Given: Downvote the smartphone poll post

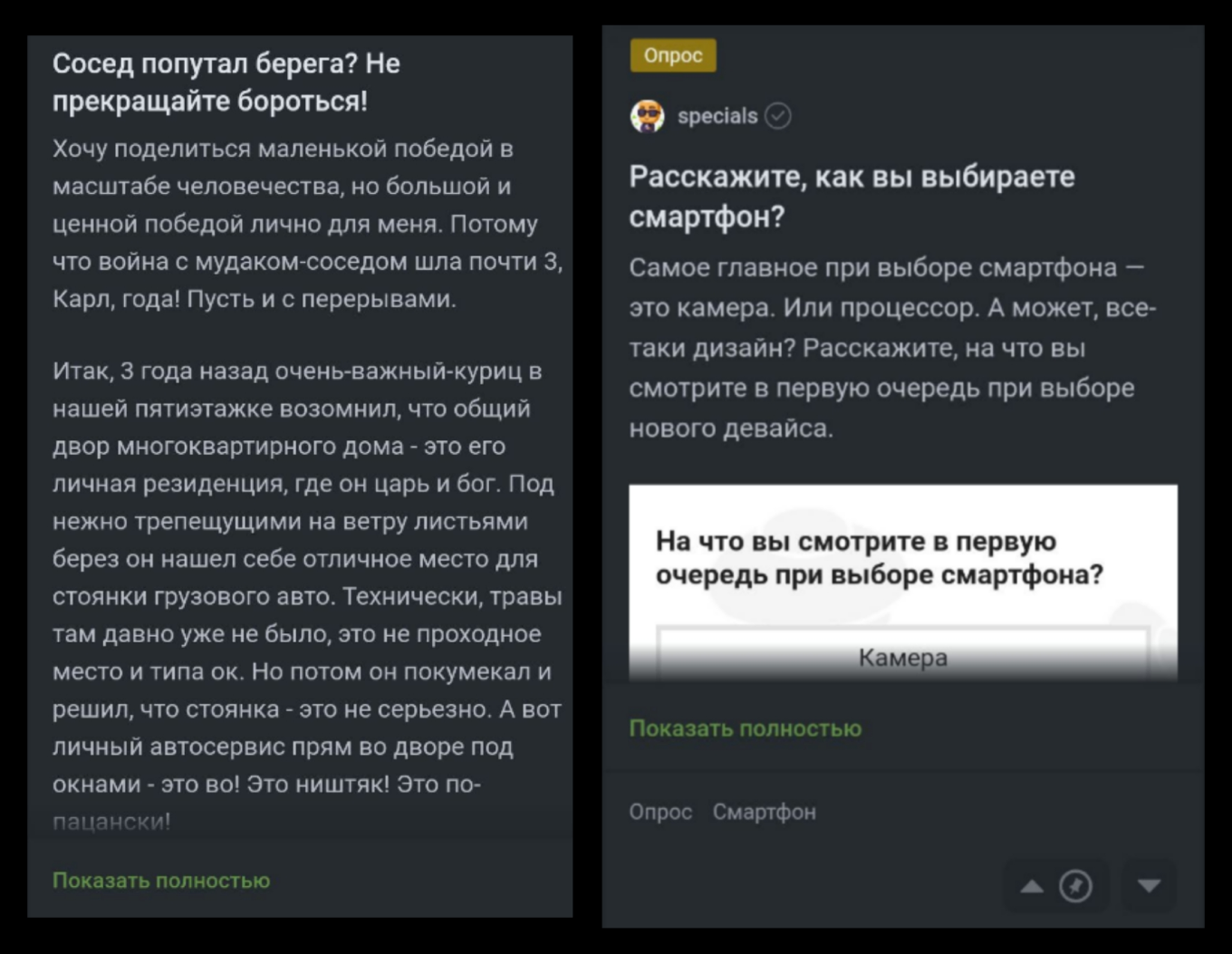Looking at the screenshot, I should [x=1150, y=886].
